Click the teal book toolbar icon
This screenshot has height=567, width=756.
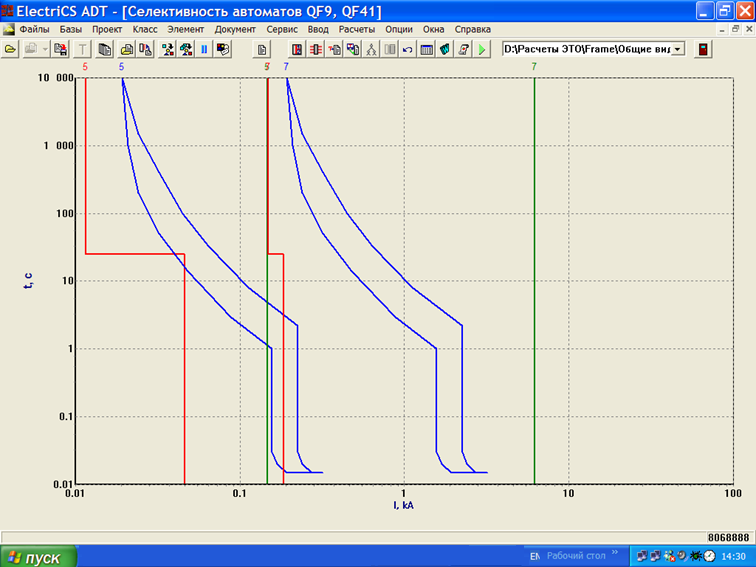click(x=445, y=49)
